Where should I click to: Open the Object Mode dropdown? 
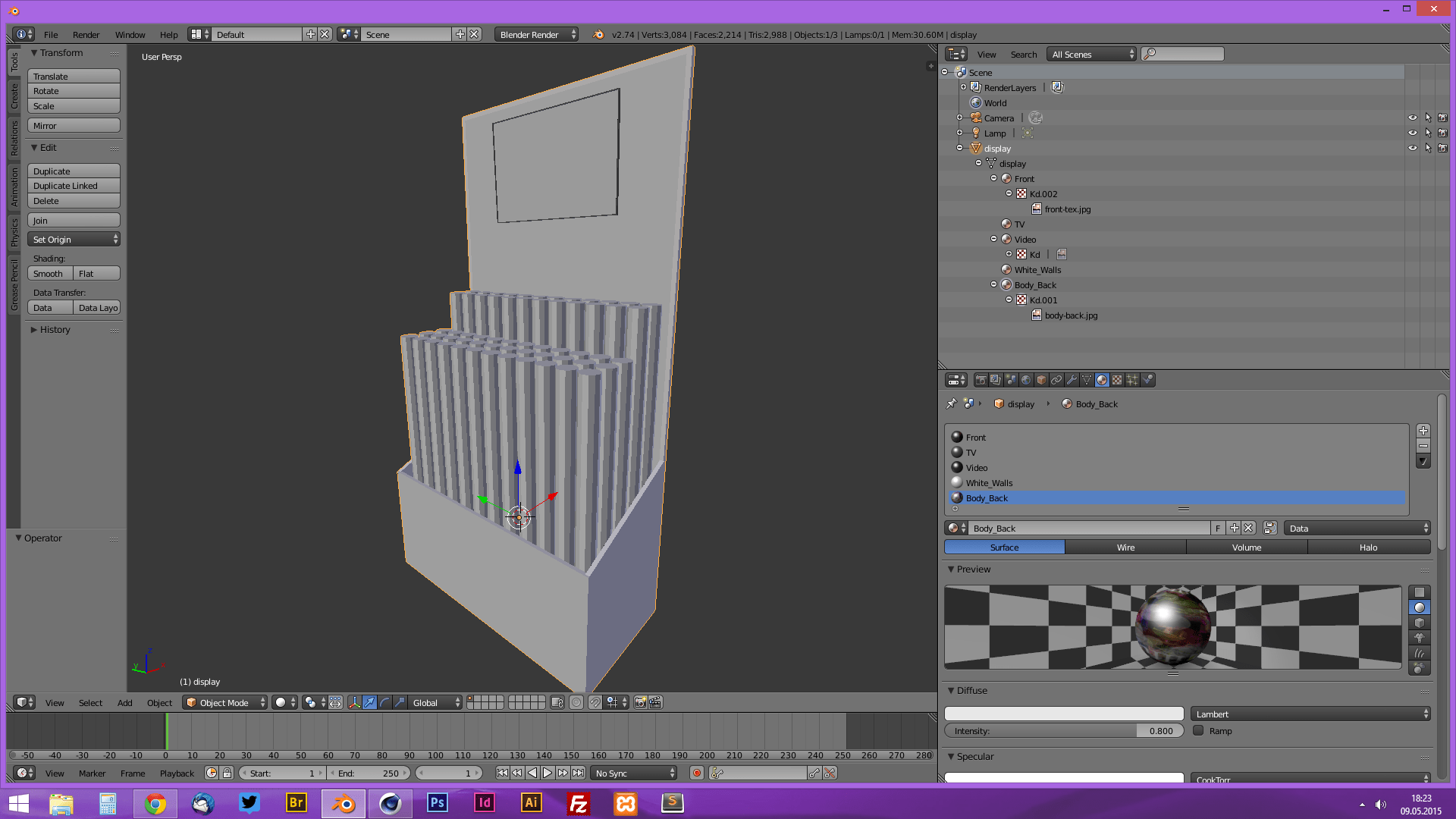point(224,702)
